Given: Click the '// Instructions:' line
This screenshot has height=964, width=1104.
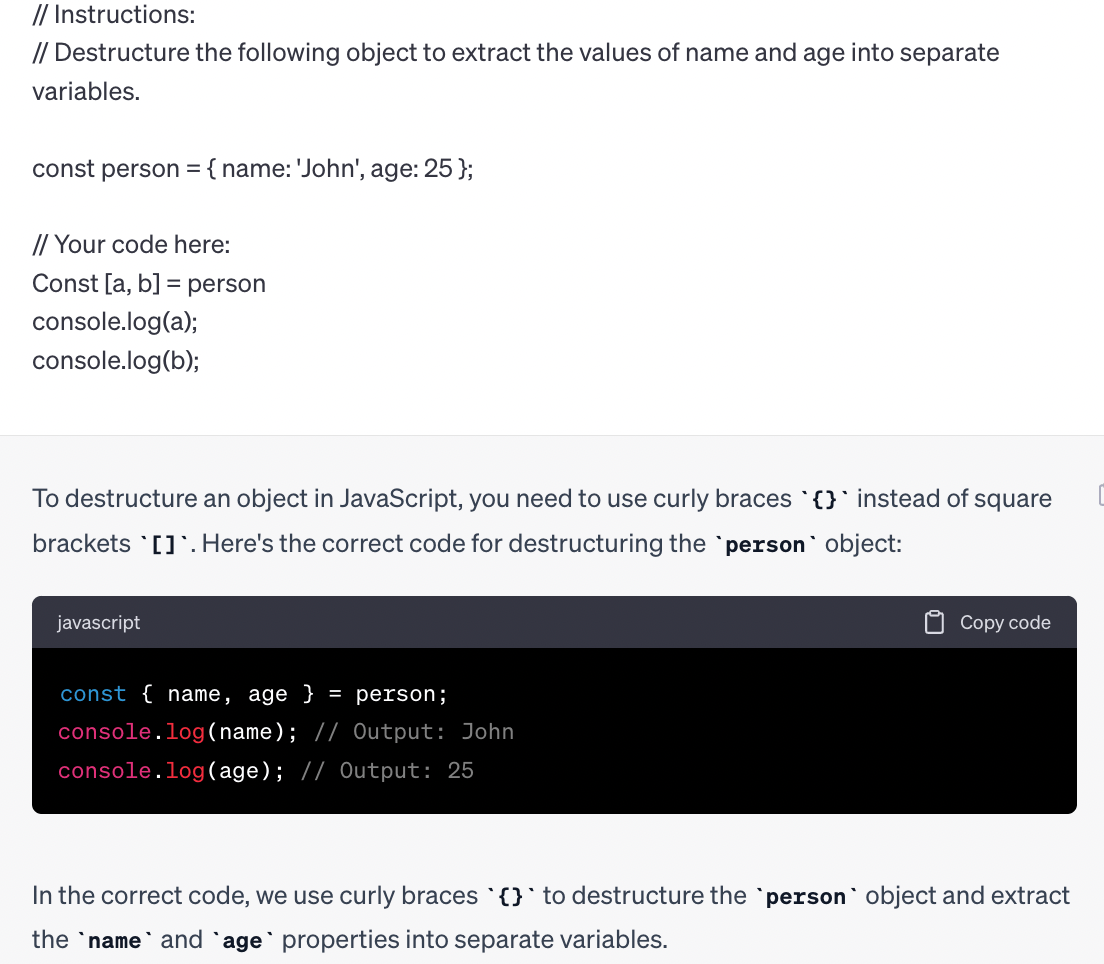Looking at the screenshot, I should click(x=114, y=15).
